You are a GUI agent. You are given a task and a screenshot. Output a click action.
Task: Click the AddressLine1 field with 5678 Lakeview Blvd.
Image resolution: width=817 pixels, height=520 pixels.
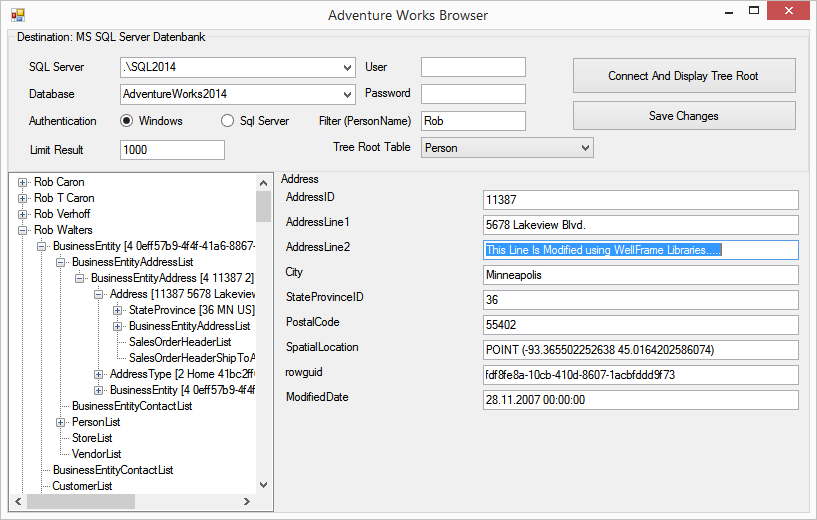pyautogui.click(x=640, y=225)
